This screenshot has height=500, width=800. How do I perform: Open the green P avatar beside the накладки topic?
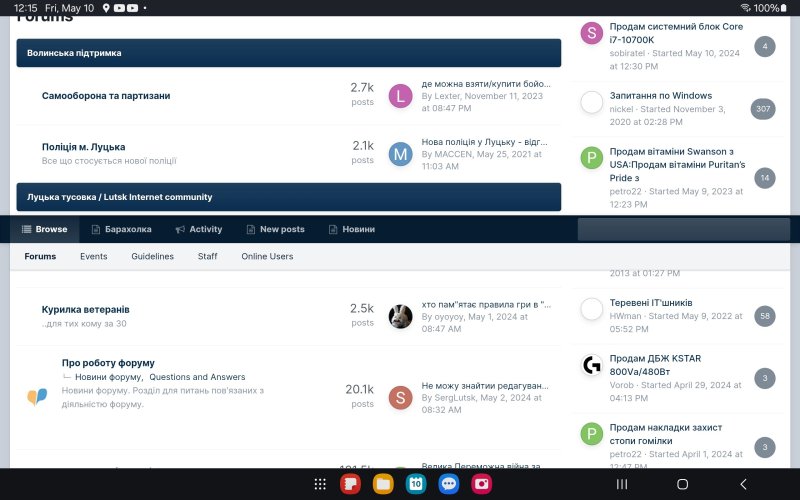click(x=592, y=434)
